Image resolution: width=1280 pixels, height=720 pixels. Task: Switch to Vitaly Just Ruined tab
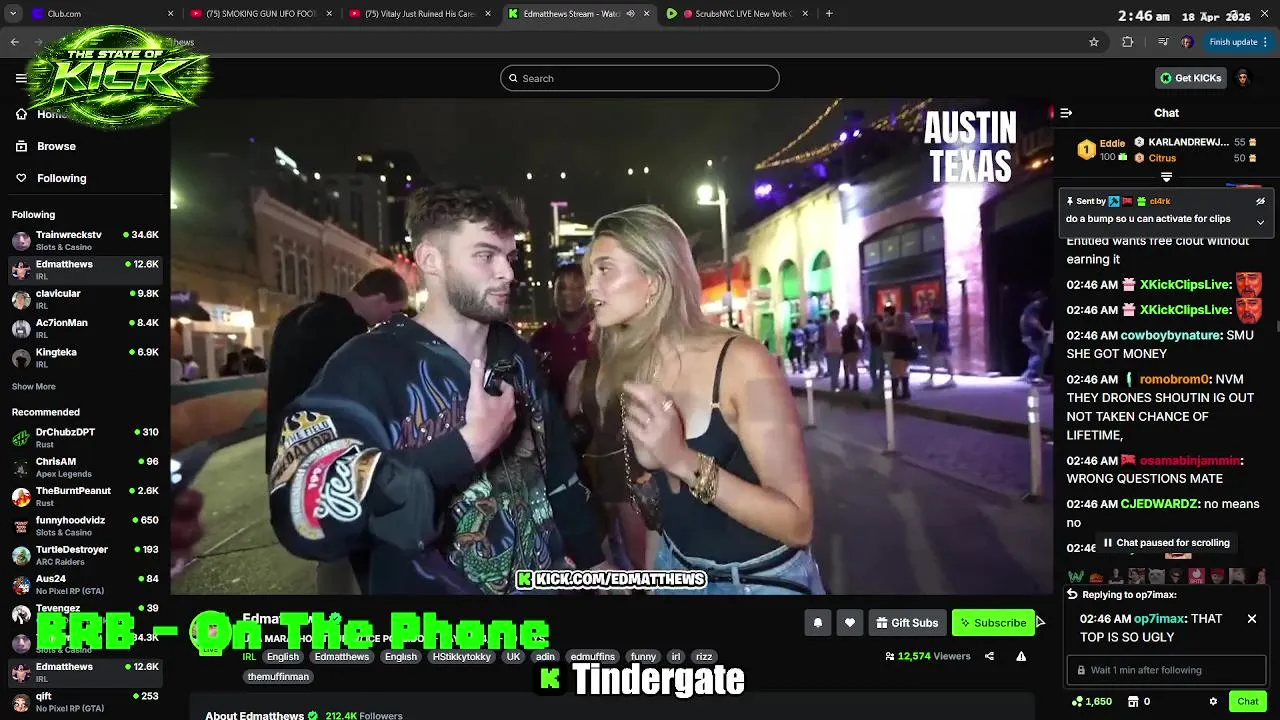(420, 14)
